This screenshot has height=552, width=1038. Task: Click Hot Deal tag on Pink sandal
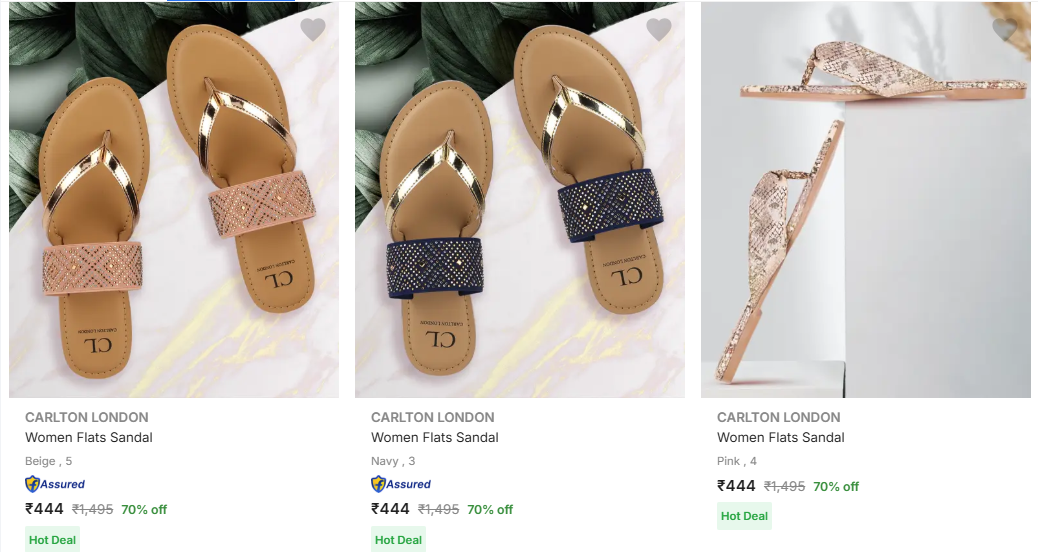click(x=745, y=516)
